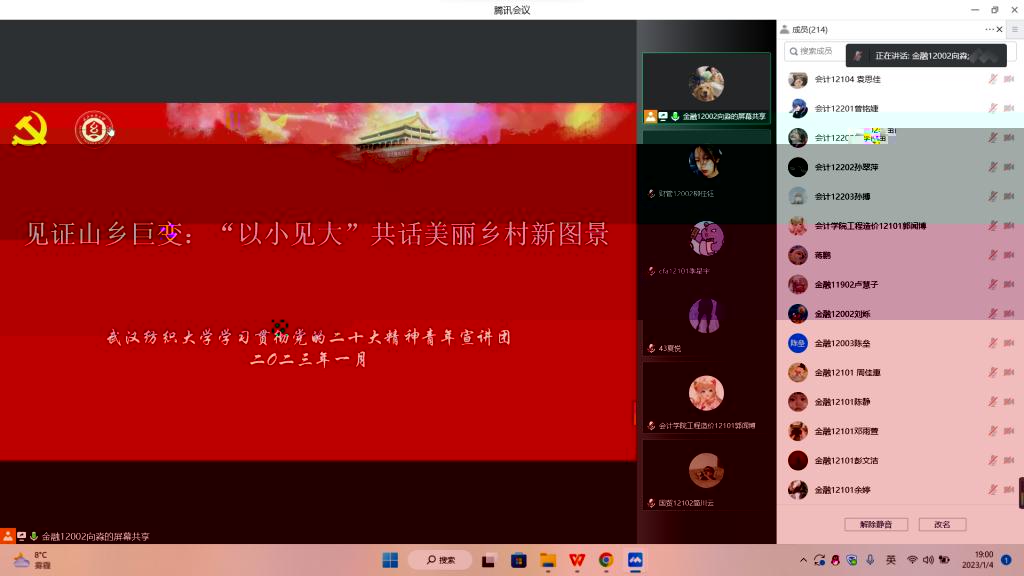Expand hidden system tray icons chevron
The width and height of the screenshot is (1024, 576).
pyautogui.click(x=803, y=560)
